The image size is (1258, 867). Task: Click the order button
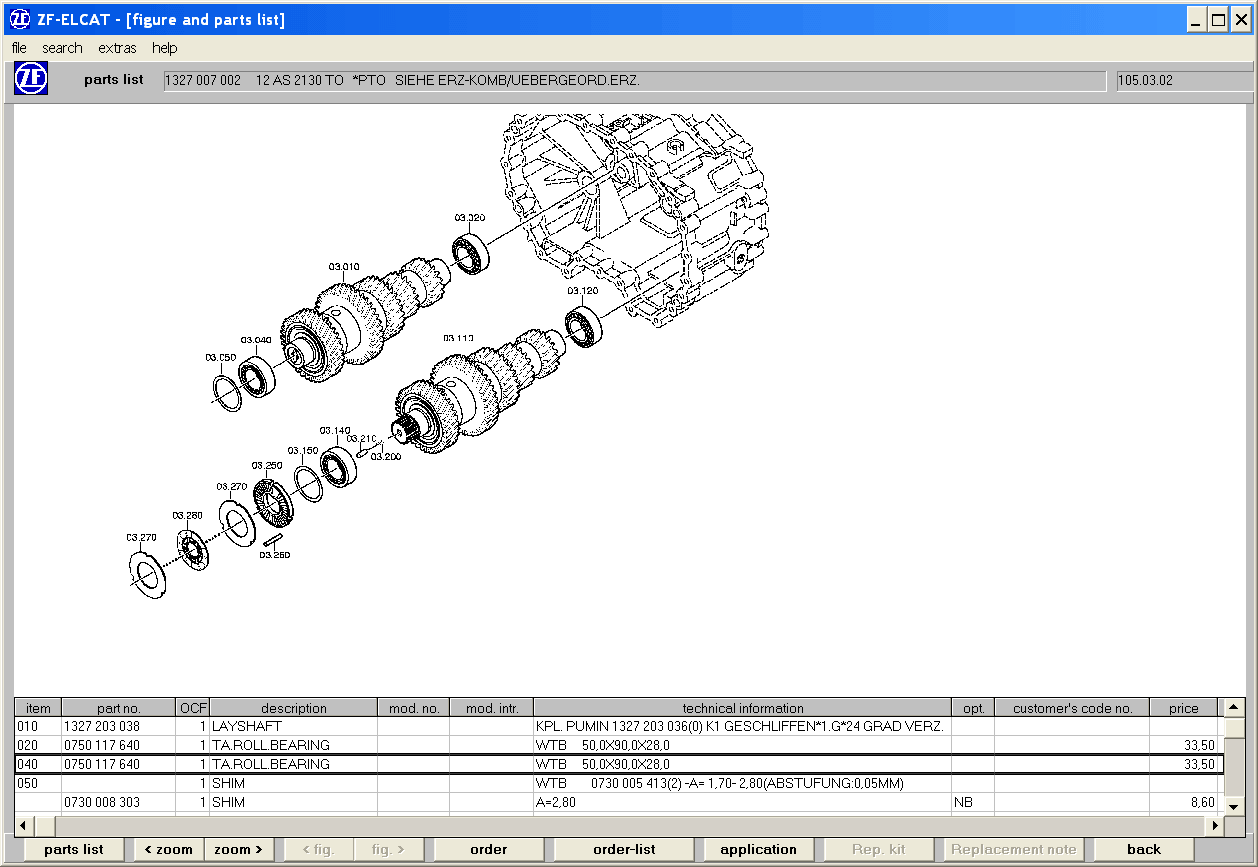click(x=488, y=850)
